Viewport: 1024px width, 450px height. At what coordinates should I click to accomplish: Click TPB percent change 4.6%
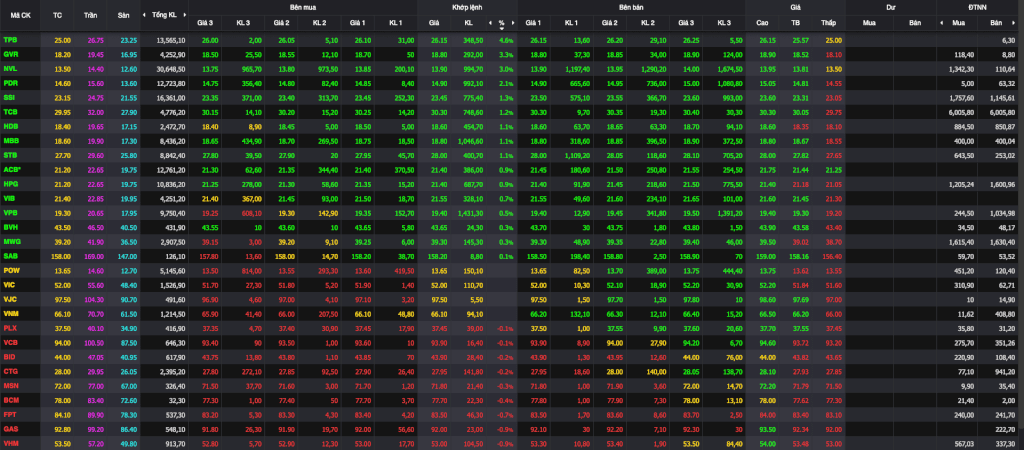[506, 40]
